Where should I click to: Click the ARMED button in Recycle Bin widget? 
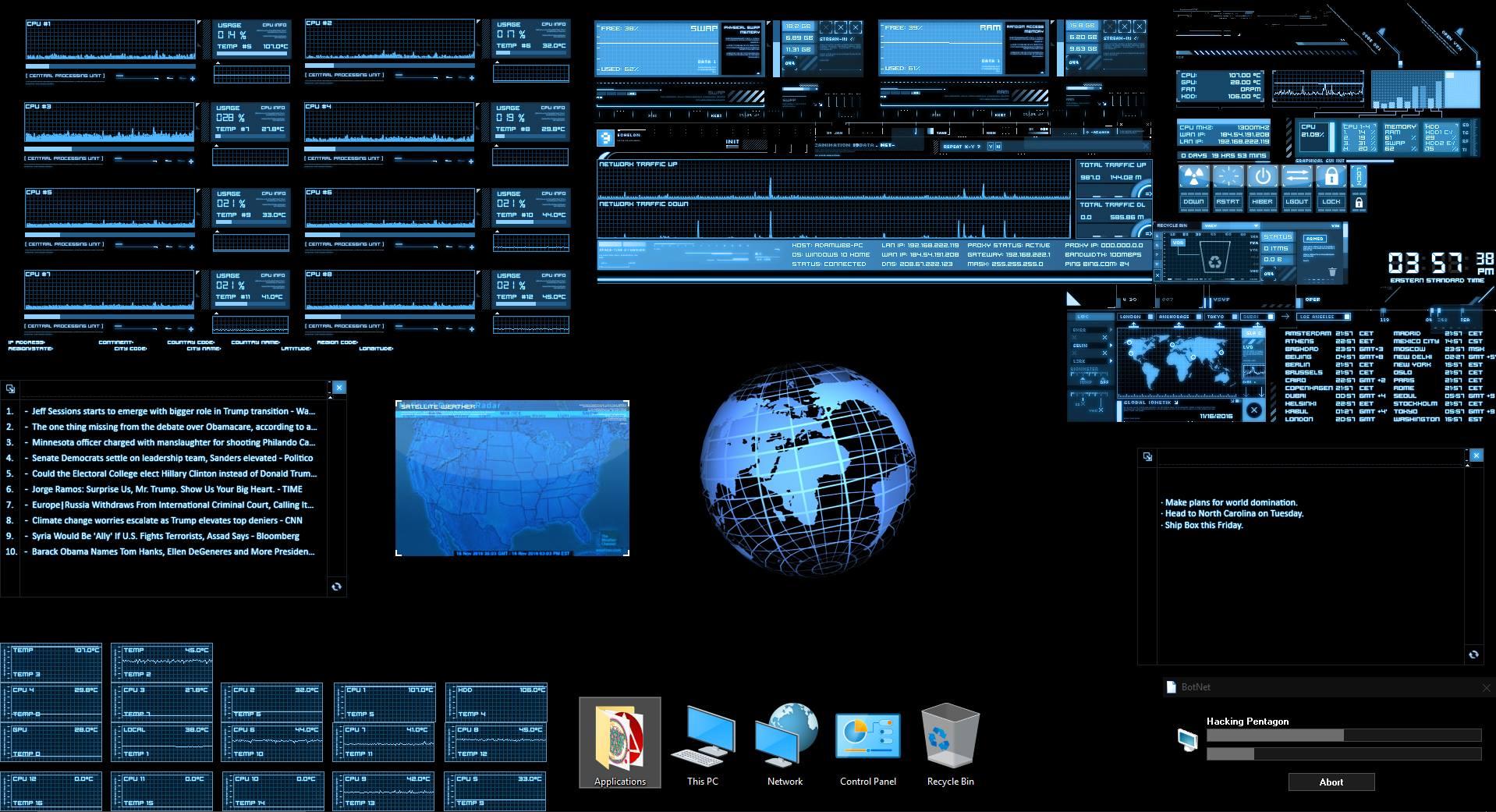[x=1314, y=239]
